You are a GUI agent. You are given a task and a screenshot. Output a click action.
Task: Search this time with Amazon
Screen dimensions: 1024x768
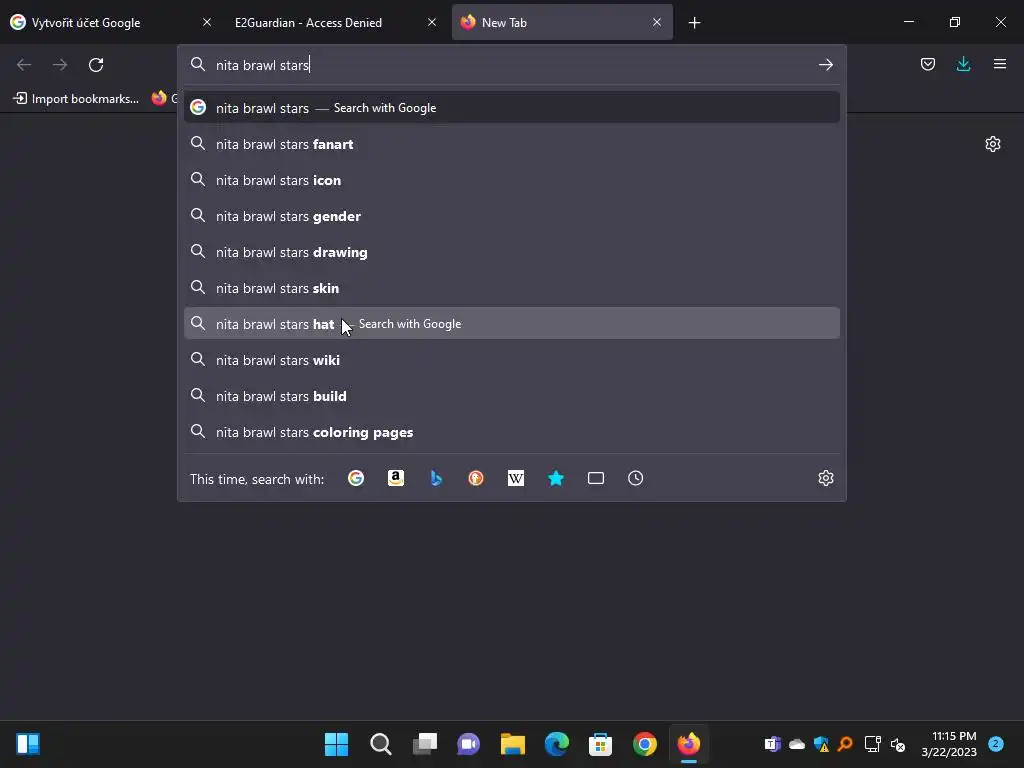tap(396, 478)
